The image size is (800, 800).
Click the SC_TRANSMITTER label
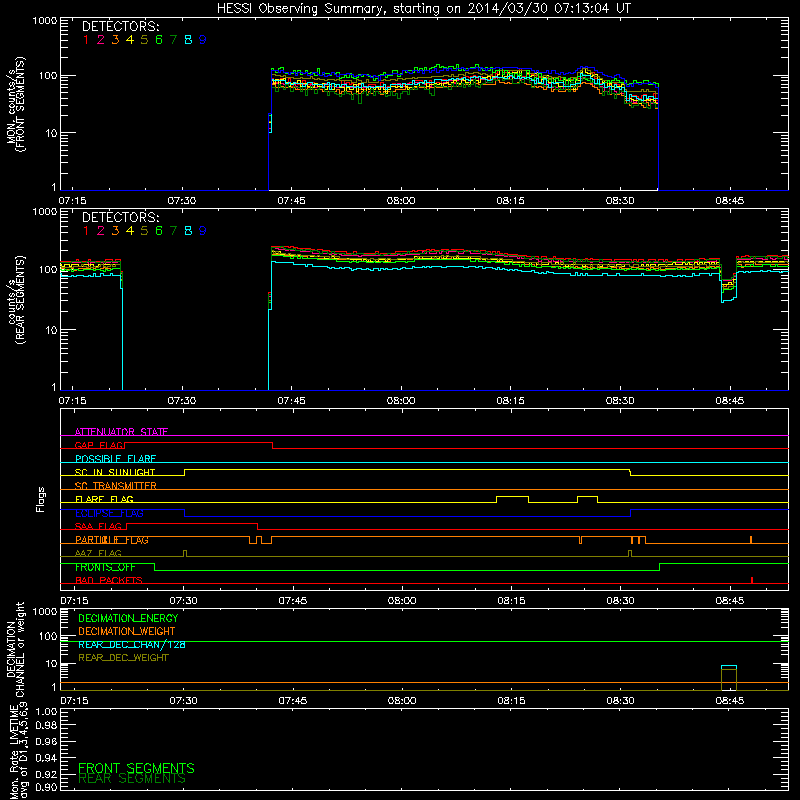pyautogui.click(x=115, y=486)
